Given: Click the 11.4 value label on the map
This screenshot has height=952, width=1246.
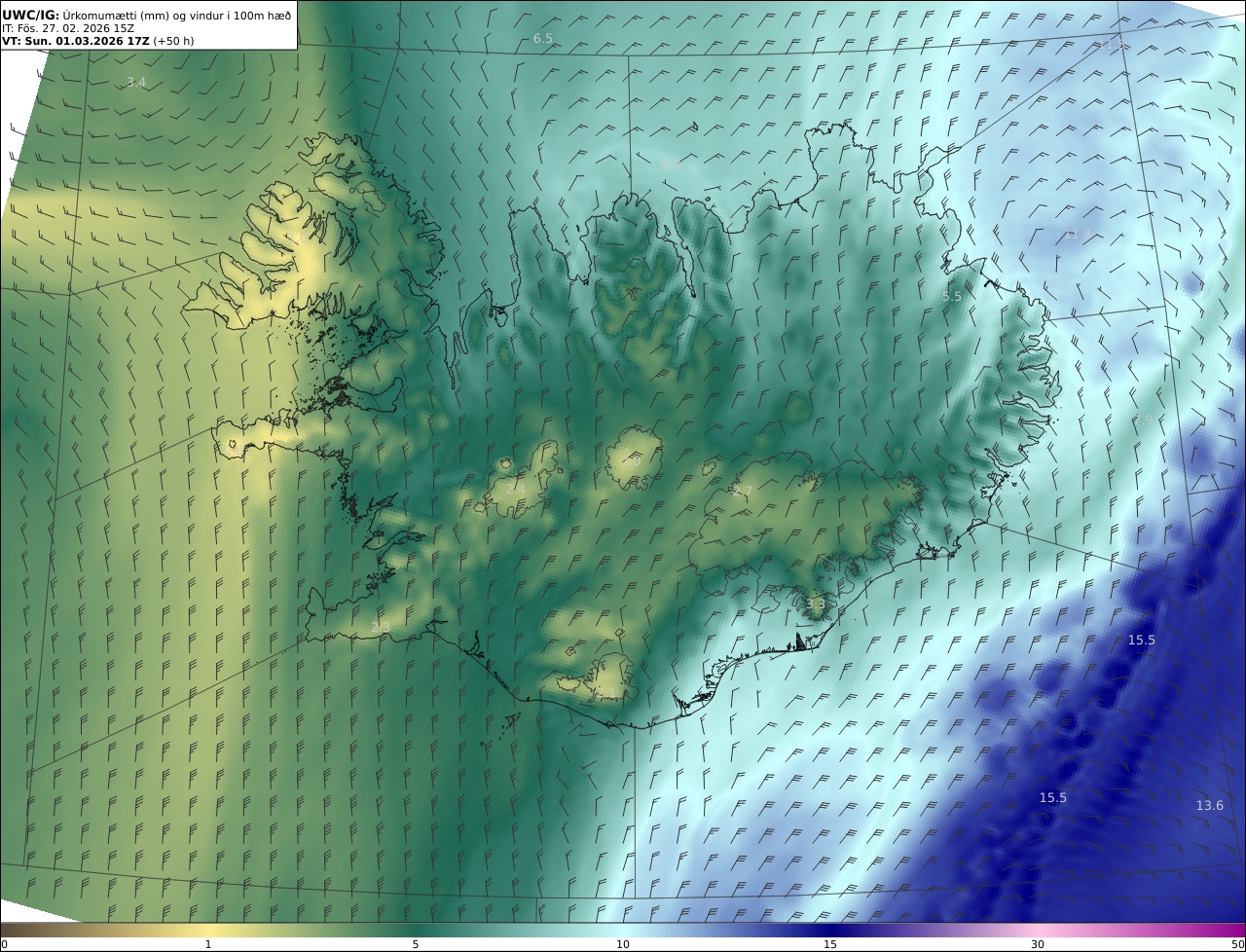Looking at the screenshot, I should (x=1078, y=234).
